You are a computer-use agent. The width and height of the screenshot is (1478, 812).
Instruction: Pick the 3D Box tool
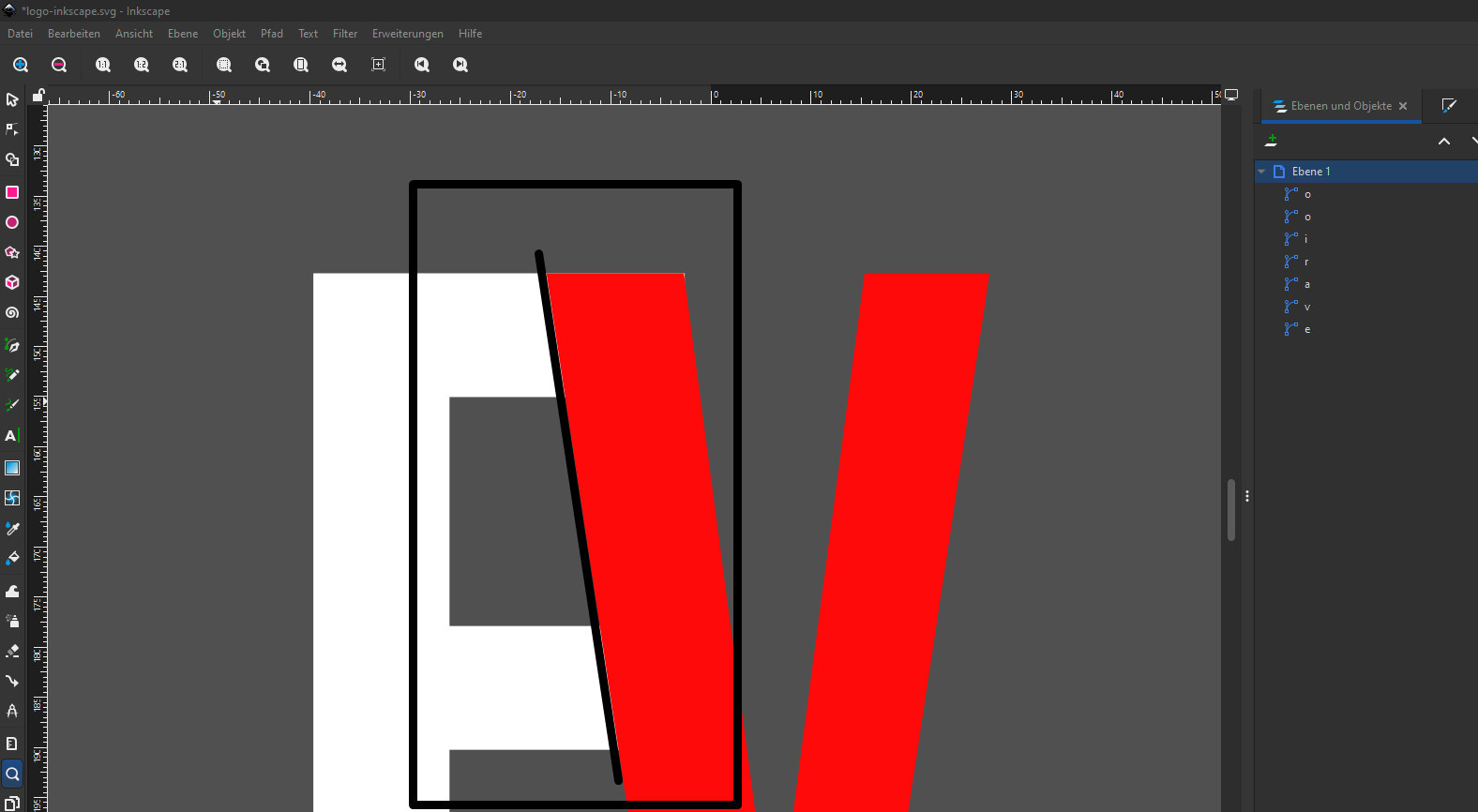click(12, 282)
